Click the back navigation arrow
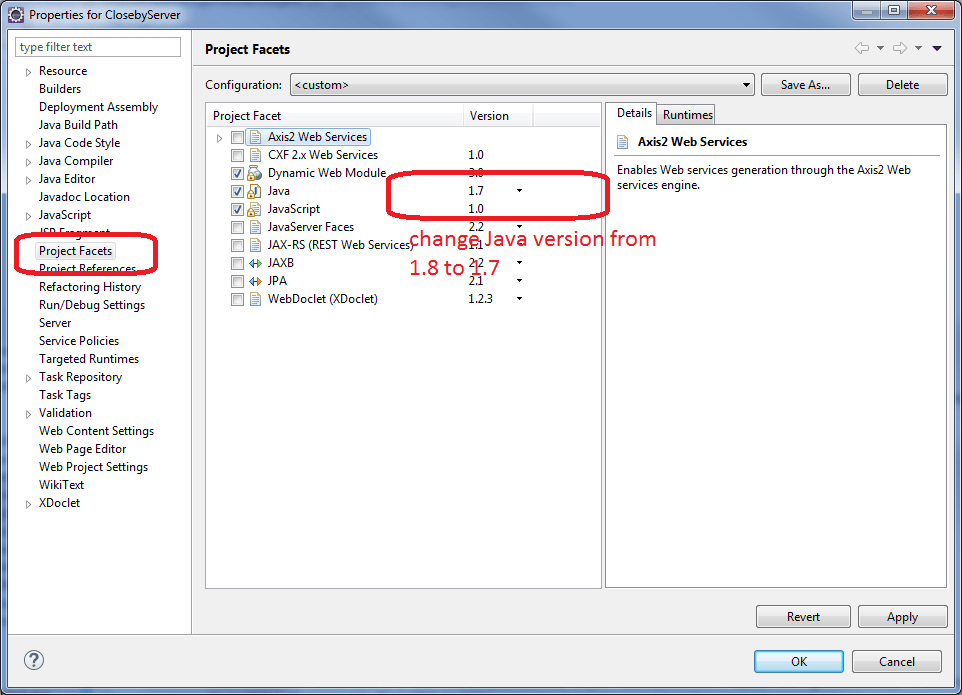The height and width of the screenshot is (695, 962). pyautogui.click(x=861, y=47)
